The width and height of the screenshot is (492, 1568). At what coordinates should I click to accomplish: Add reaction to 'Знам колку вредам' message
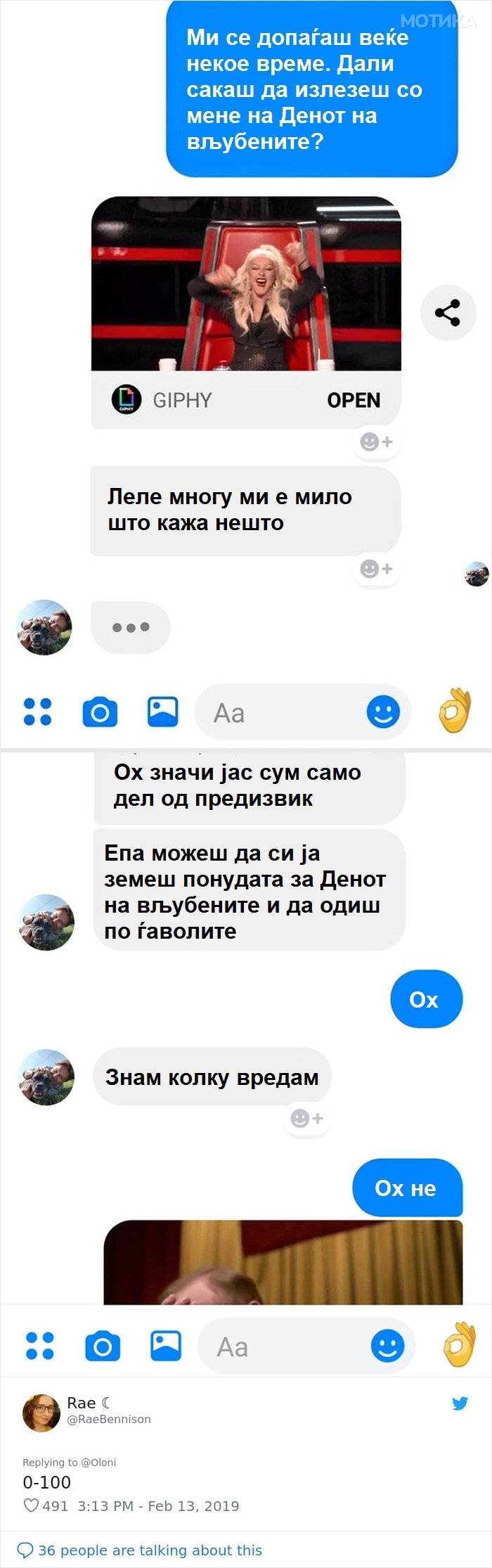(306, 1118)
